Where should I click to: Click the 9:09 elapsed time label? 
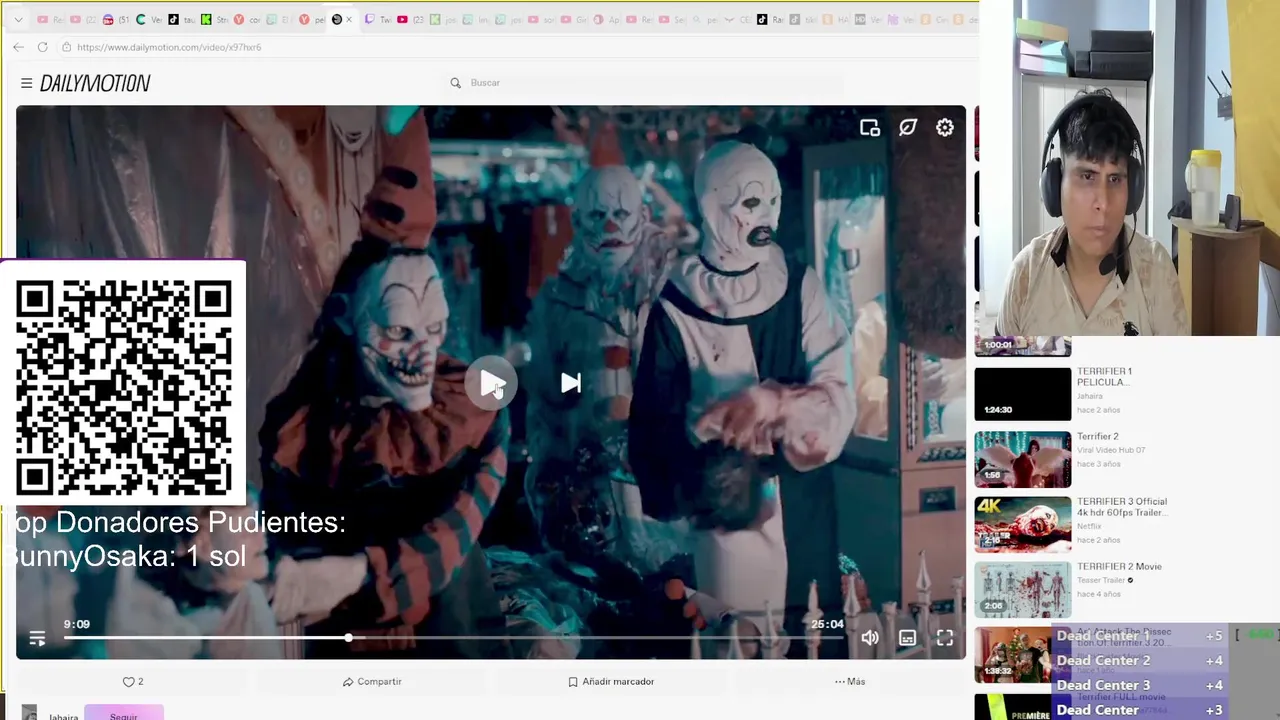tap(77, 624)
